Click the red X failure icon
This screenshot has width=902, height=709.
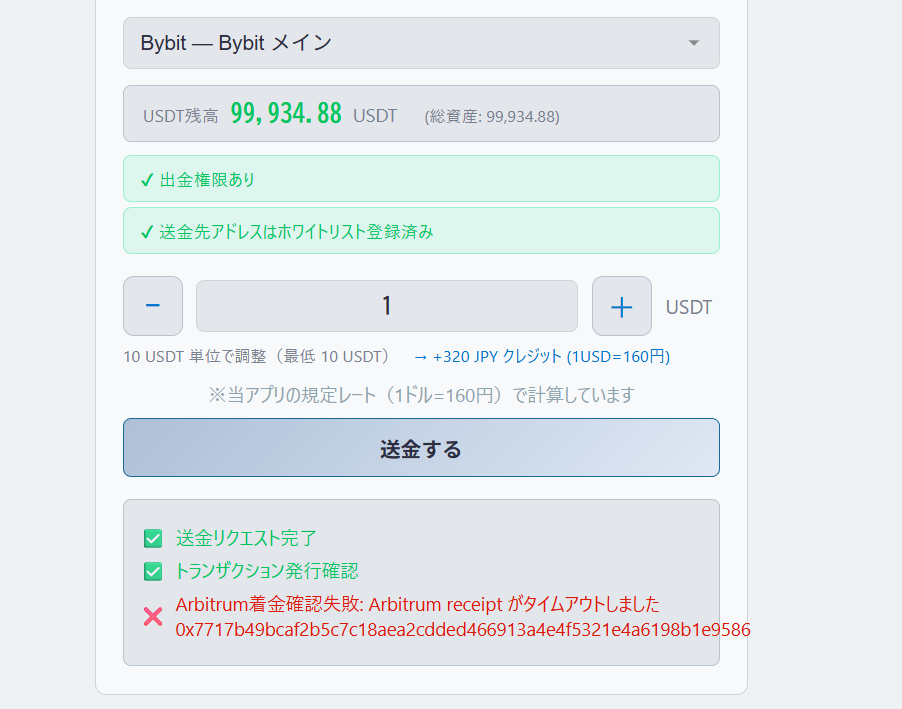click(x=153, y=617)
